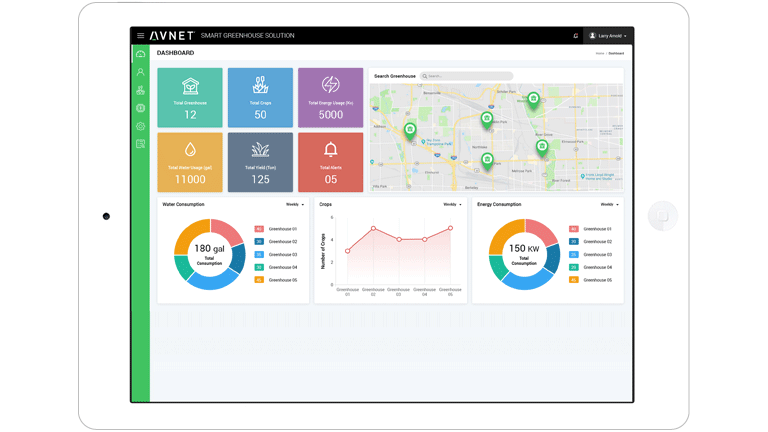This screenshot has width=768, height=432.
Task: Open the Total Alerts card
Action: coord(330,162)
